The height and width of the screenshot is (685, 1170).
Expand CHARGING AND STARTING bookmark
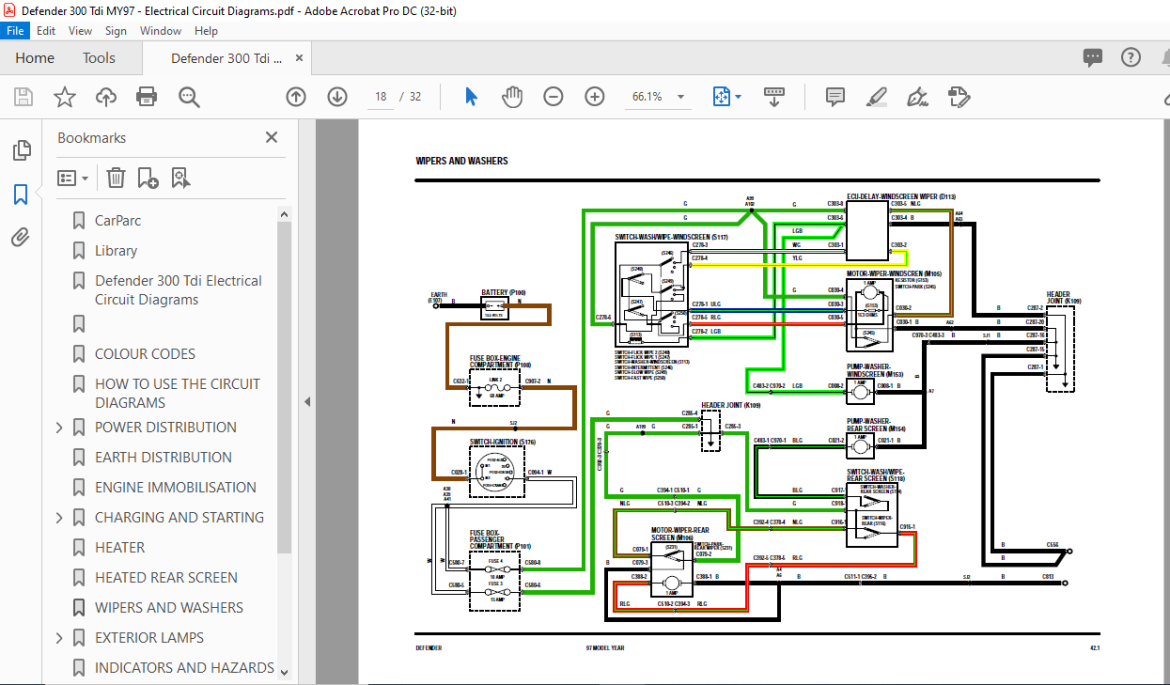pos(59,518)
